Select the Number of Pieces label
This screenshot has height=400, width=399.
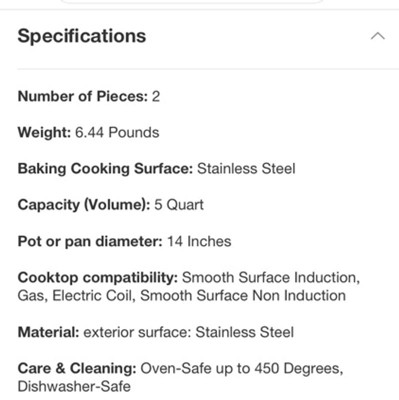click(83, 96)
